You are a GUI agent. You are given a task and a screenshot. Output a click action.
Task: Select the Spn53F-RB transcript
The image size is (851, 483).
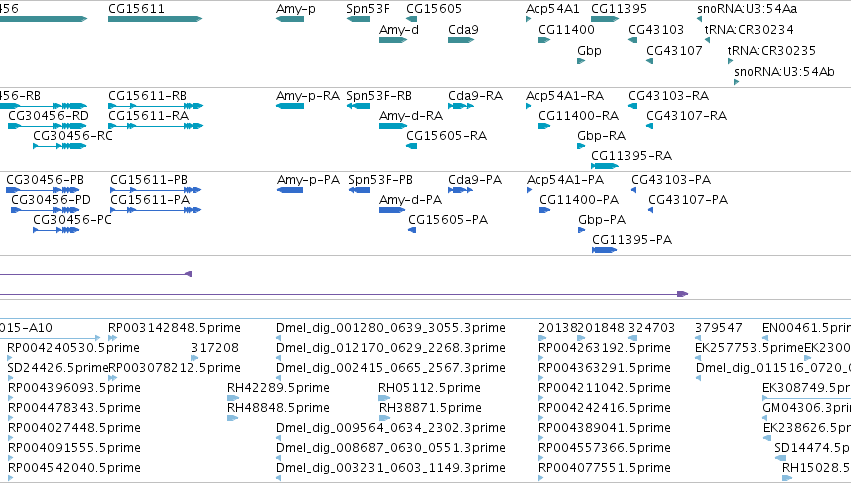click(358, 106)
